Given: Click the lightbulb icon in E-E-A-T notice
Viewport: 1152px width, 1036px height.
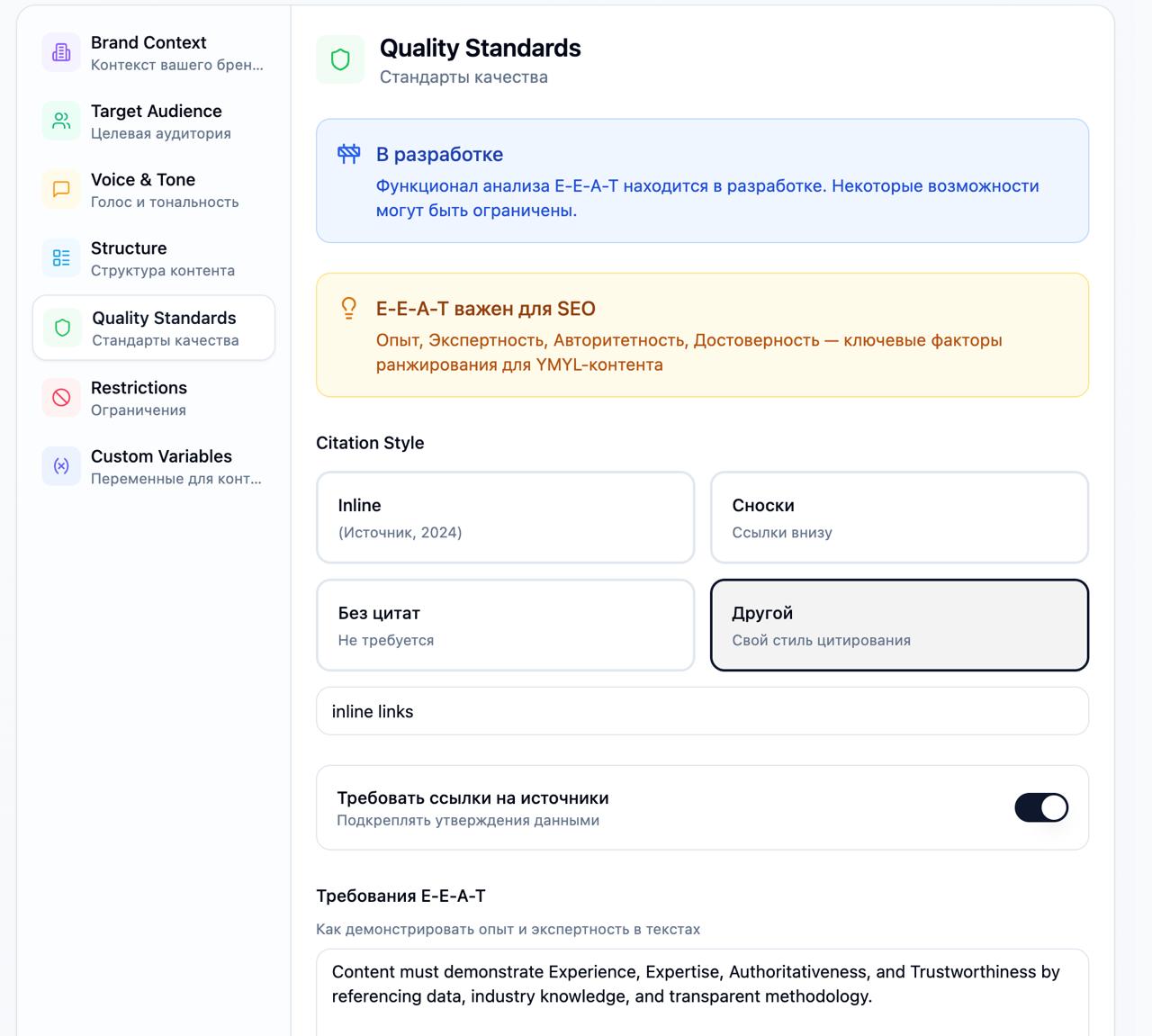Looking at the screenshot, I should [x=349, y=308].
